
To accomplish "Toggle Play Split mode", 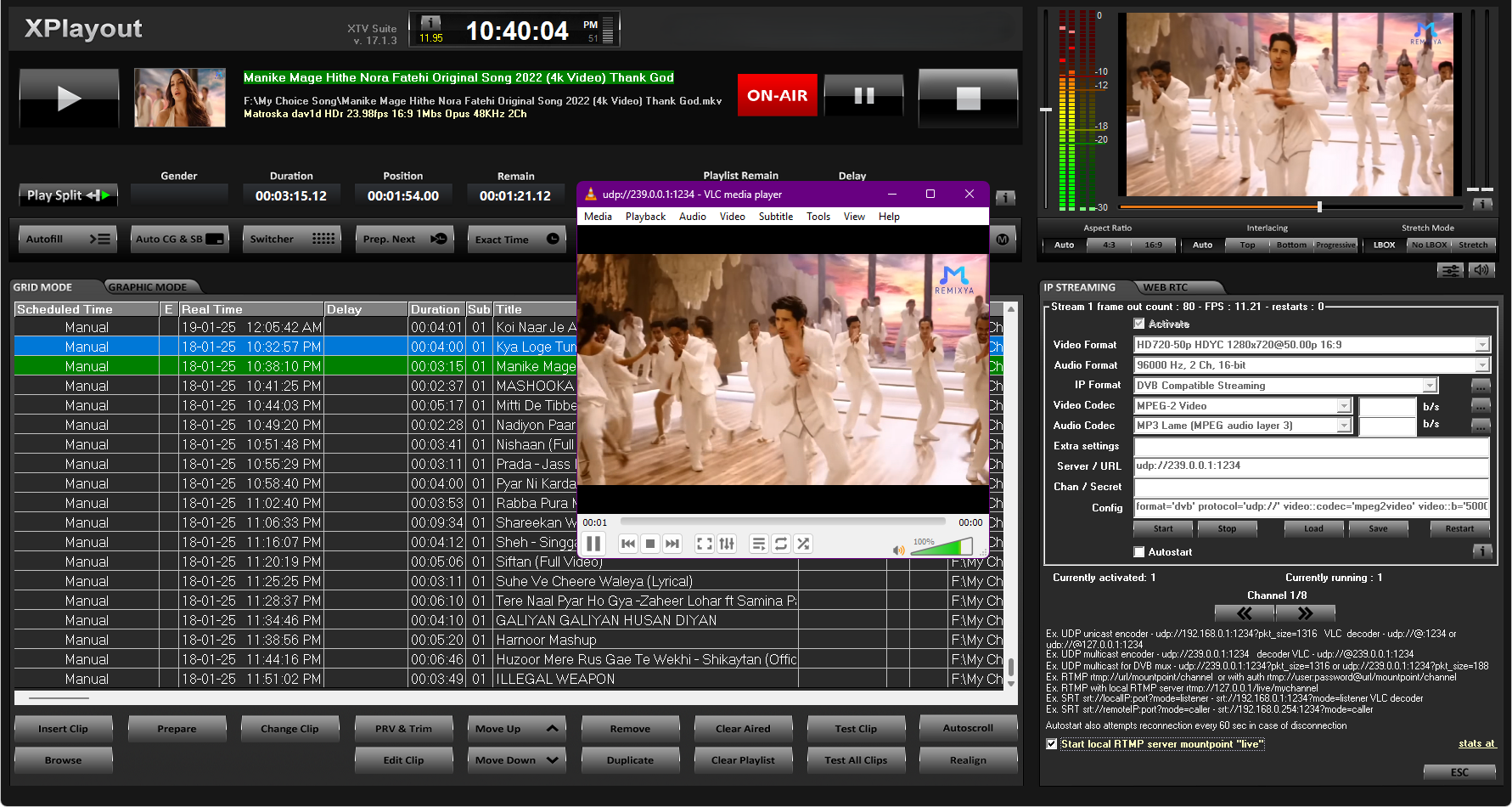I will pos(68,195).
